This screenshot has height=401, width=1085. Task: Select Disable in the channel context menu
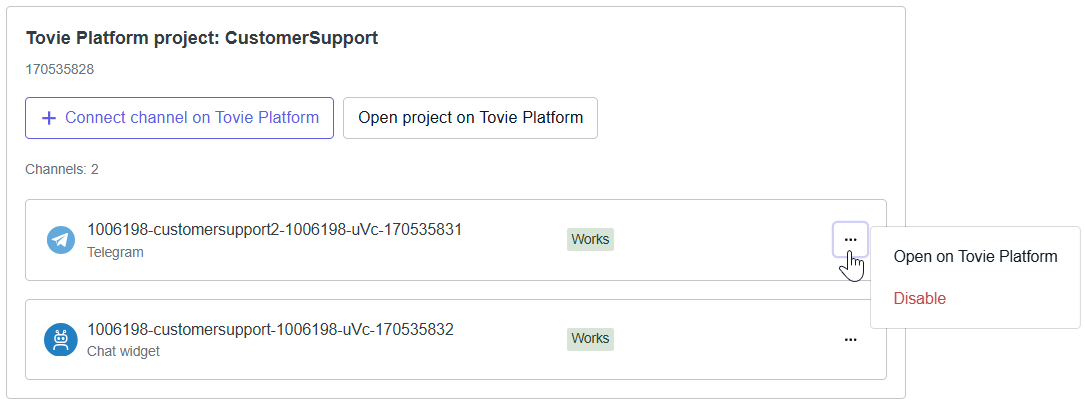919,299
